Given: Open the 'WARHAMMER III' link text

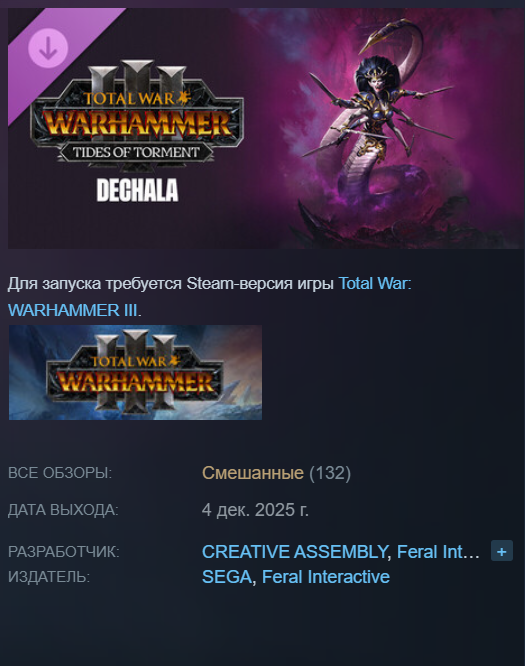Looking at the screenshot, I should pyautogui.click(x=73, y=310).
